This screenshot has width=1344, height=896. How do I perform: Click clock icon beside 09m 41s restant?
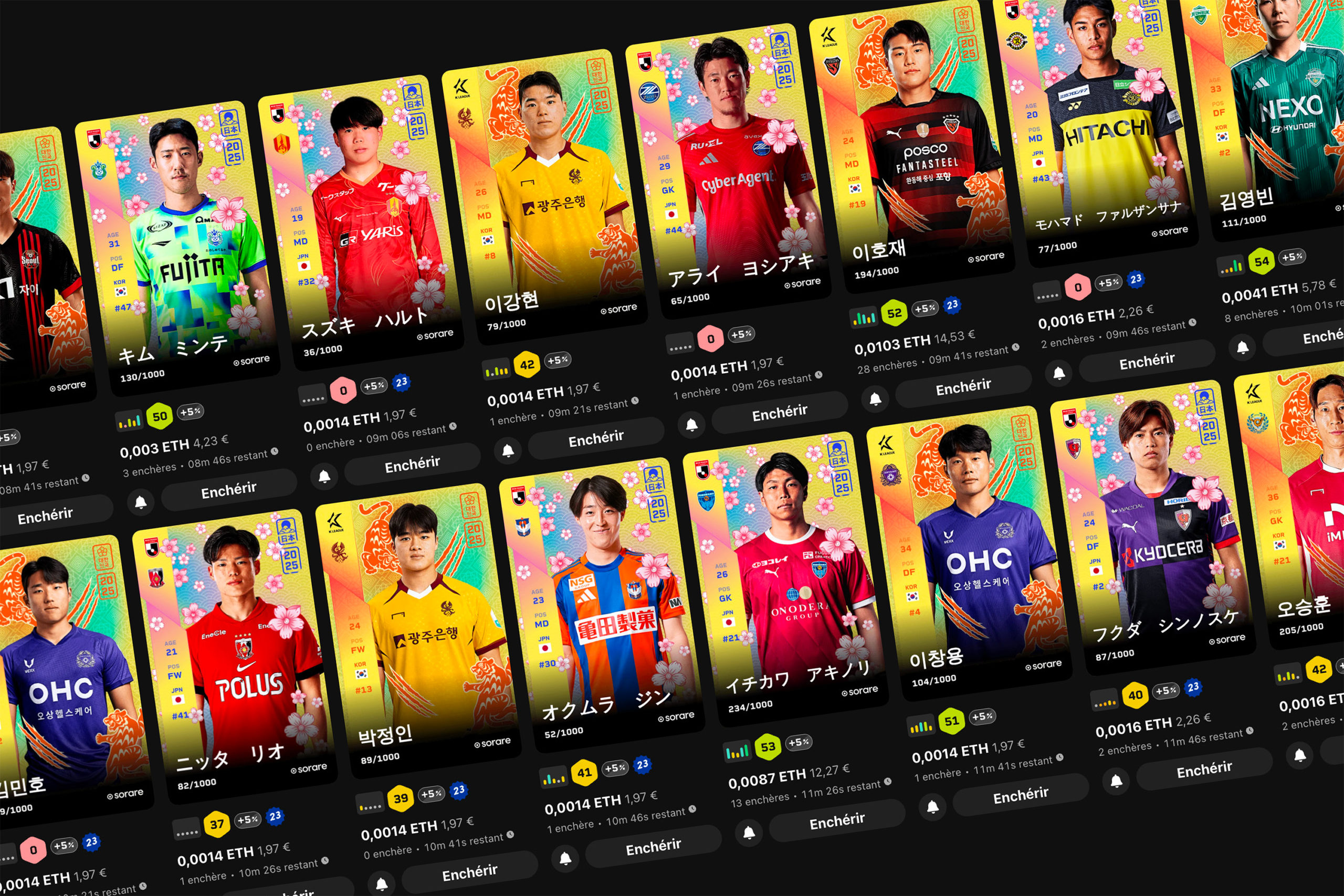click(x=1015, y=347)
